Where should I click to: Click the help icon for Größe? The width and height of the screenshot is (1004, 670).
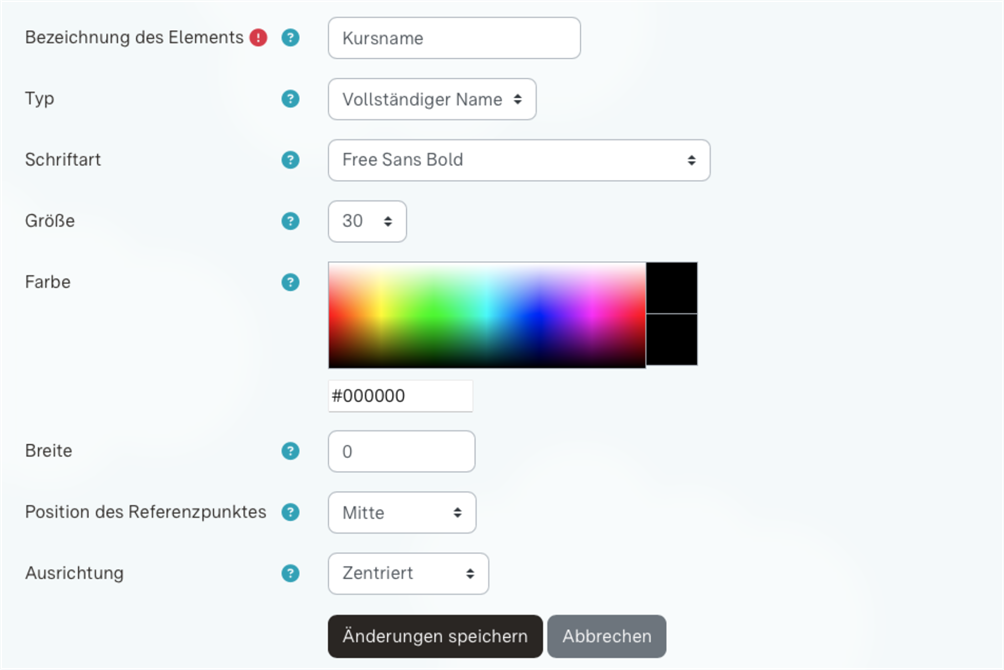click(290, 221)
